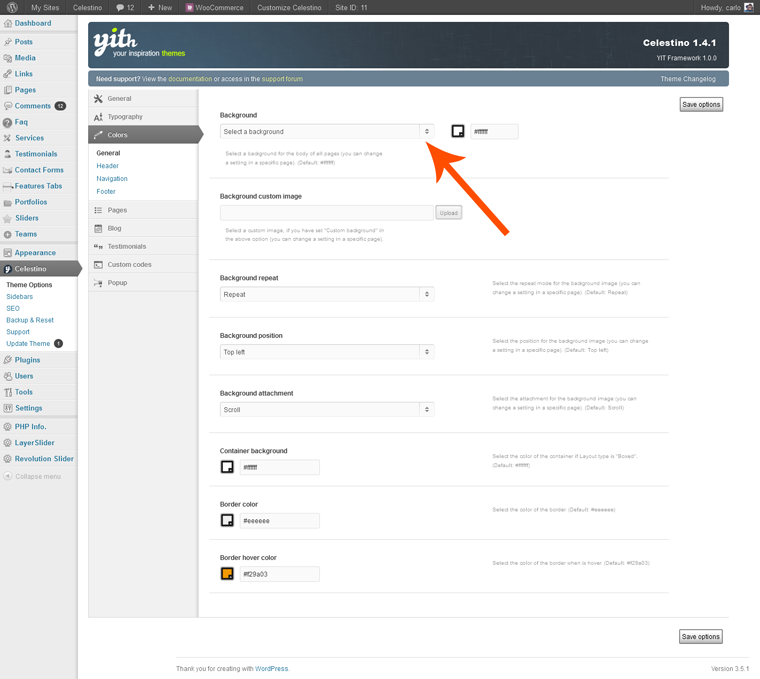760x679 pixels.
Task: Click the Portfolios icon in sidebar
Action: [8, 202]
